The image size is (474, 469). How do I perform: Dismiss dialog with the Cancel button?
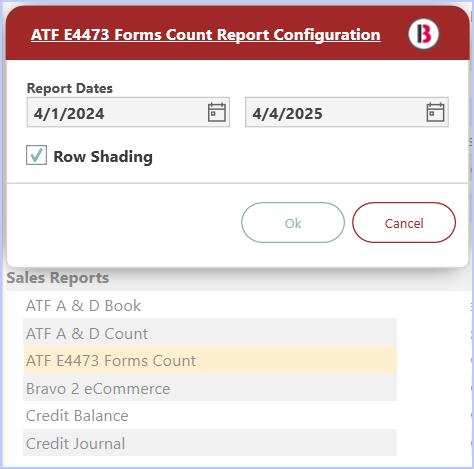click(x=404, y=223)
